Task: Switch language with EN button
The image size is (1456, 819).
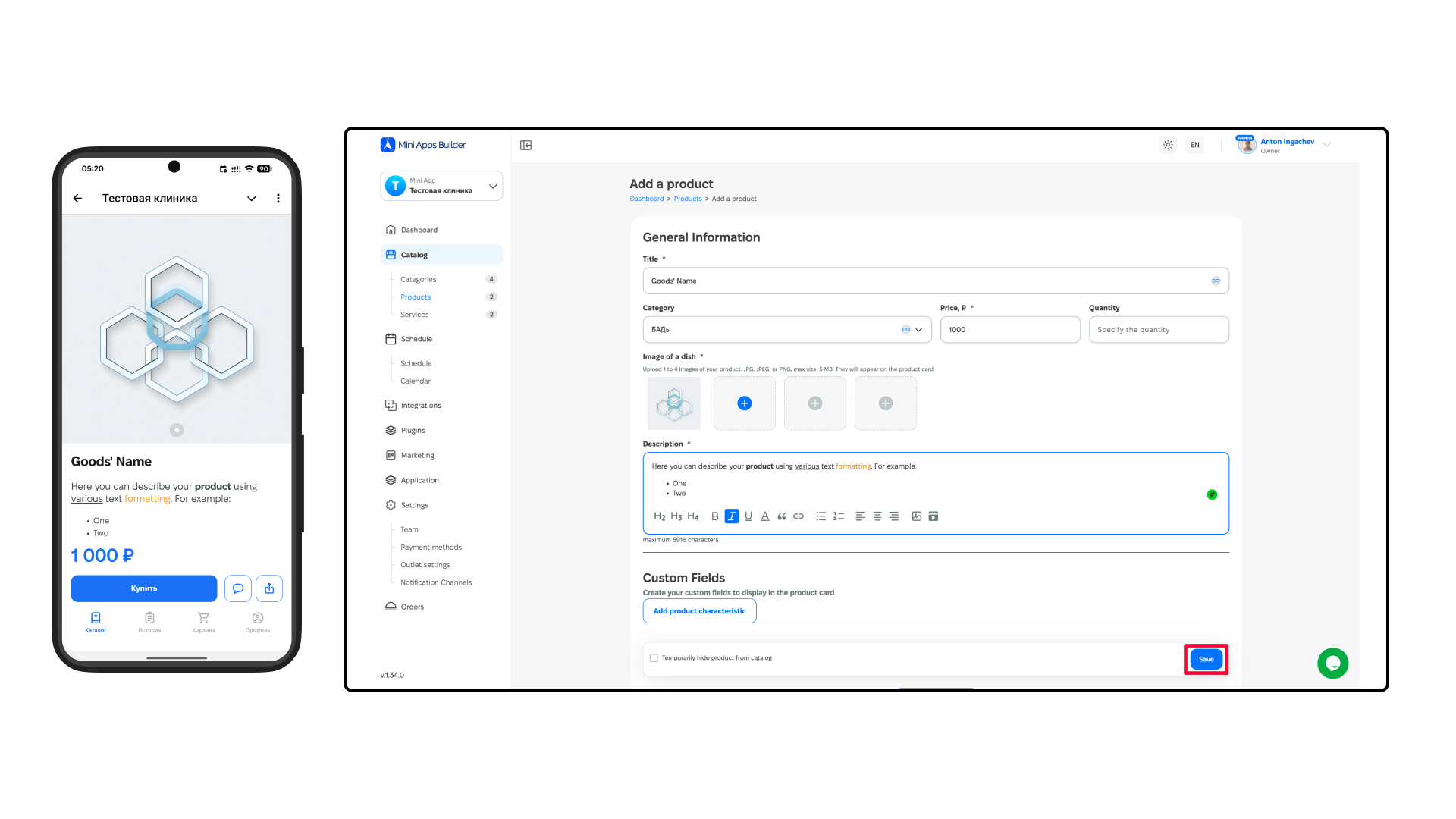Action: [x=1195, y=145]
